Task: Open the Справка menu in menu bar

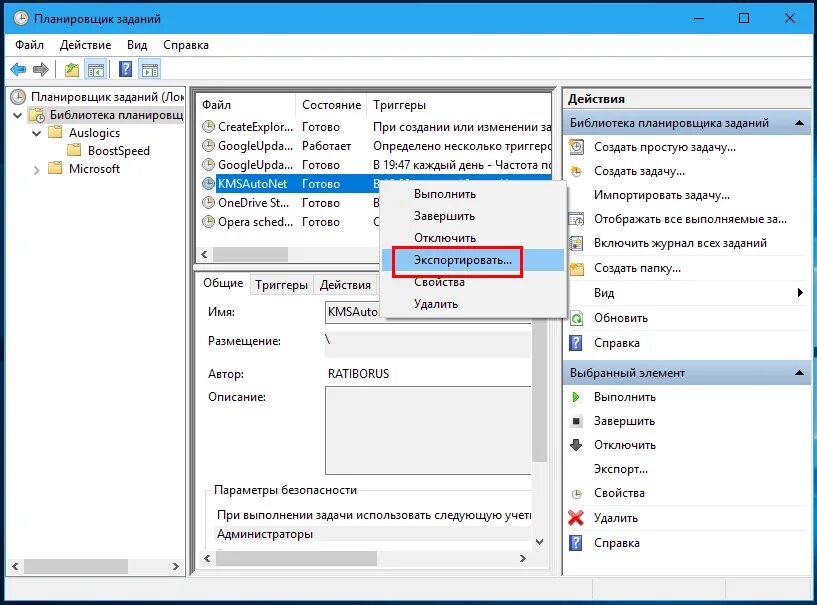Action: click(186, 45)
